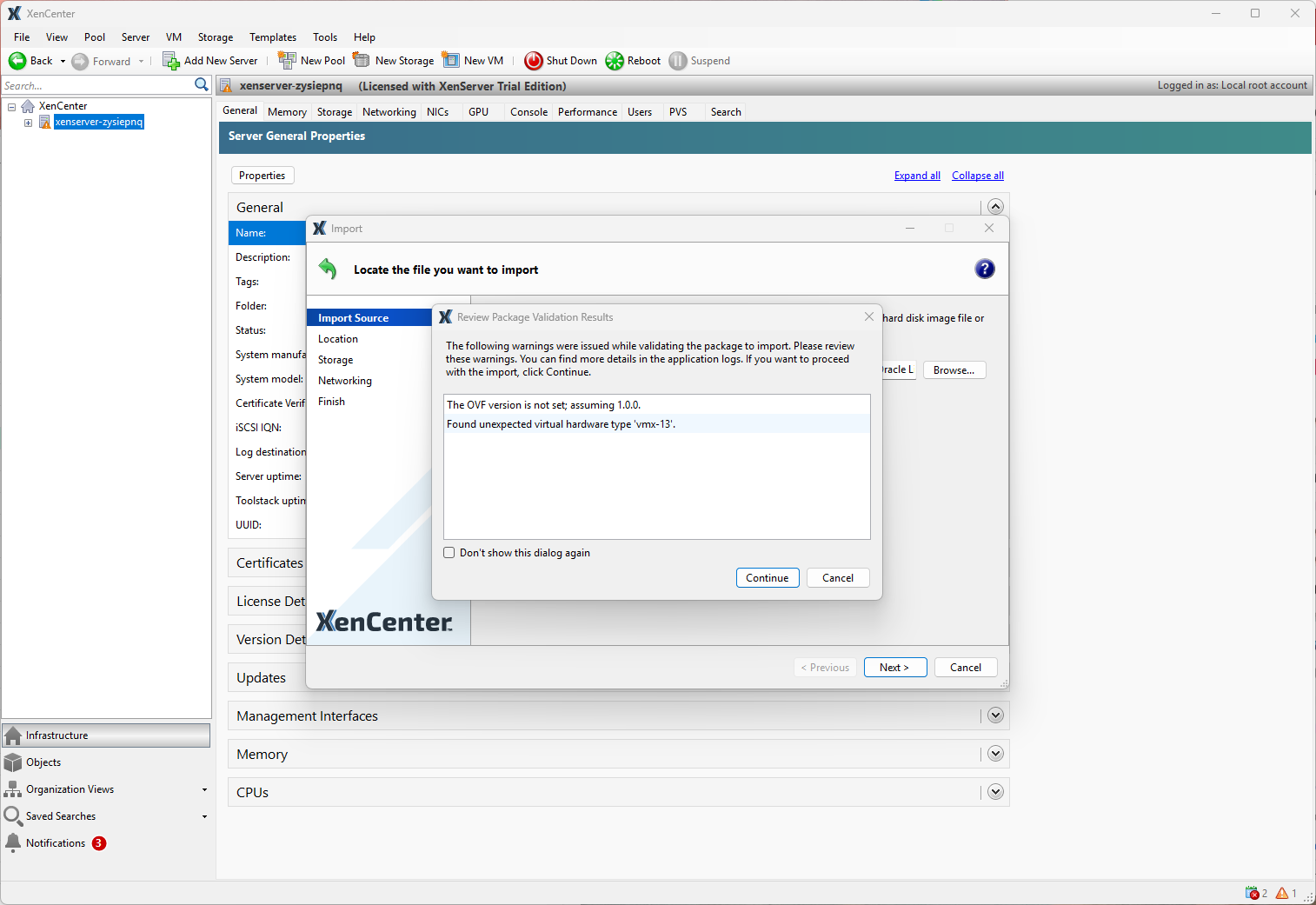Screen dimensions: 1316x905
Task: Open the Organization Views dropdown arrow
Action: coord(204,789)
